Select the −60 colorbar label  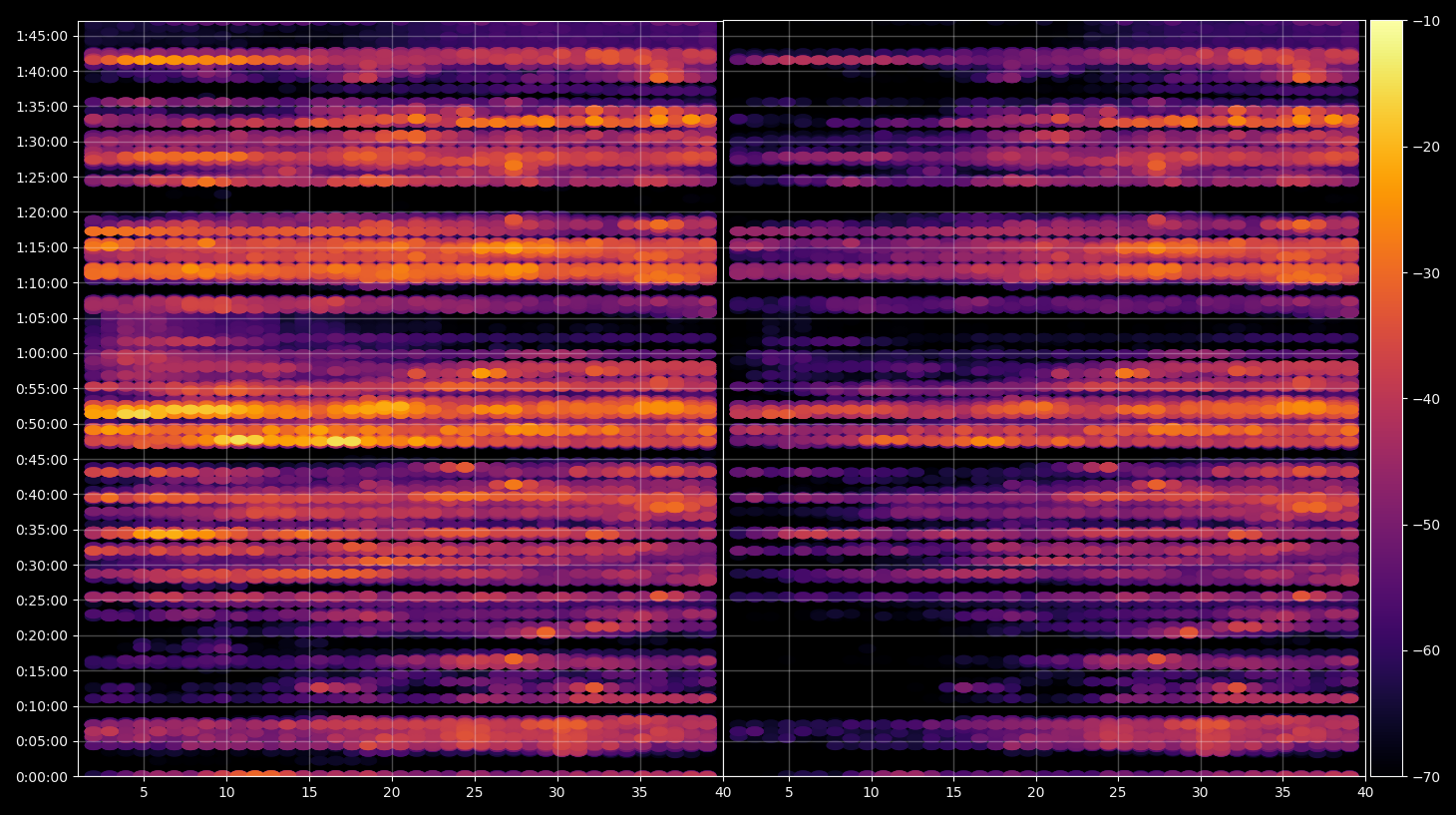tap(1426, 650)
